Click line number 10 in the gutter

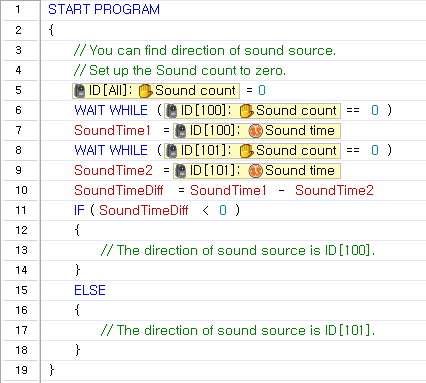point(21,190)
